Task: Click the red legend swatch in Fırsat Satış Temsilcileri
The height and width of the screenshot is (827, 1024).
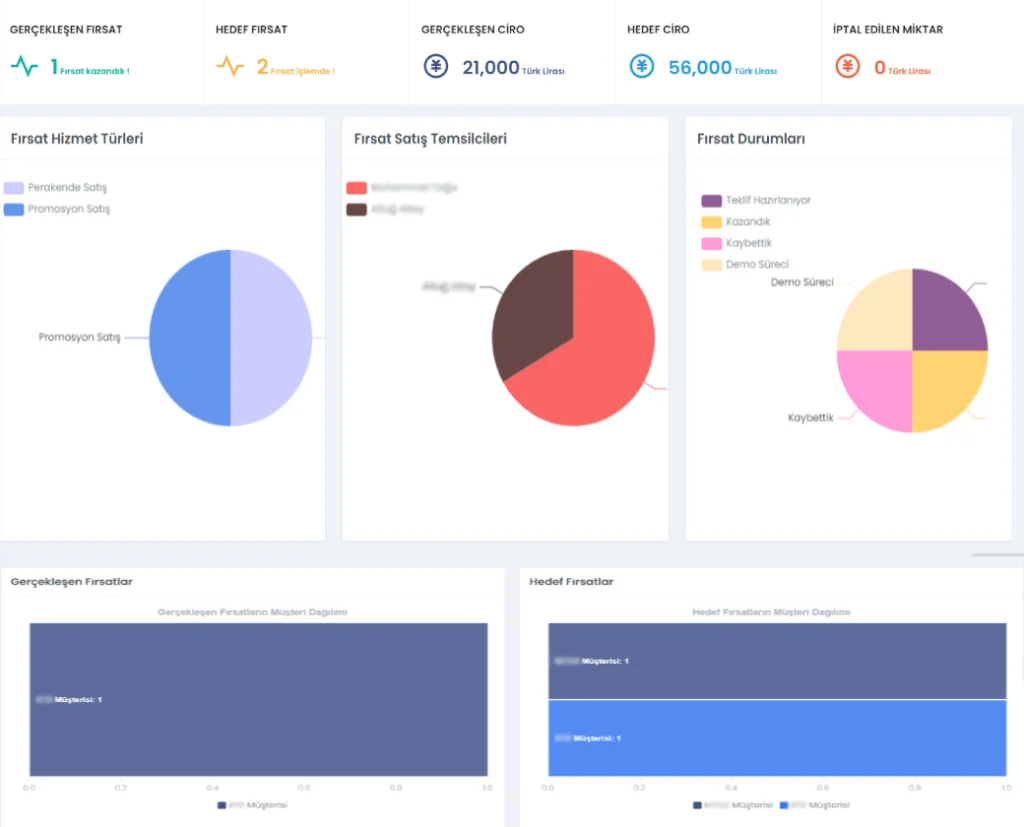Action: point(356,188)
